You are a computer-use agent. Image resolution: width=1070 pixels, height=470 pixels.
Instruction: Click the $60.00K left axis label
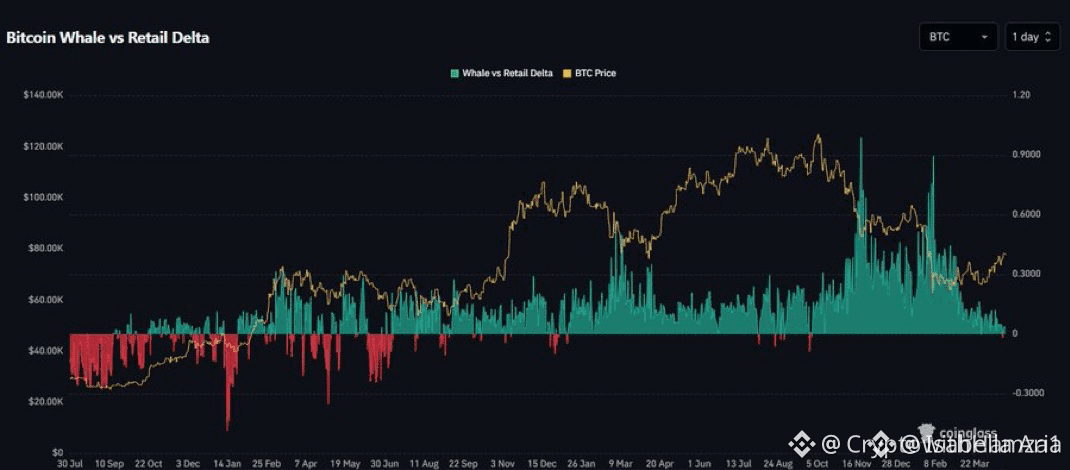(46, 299)
